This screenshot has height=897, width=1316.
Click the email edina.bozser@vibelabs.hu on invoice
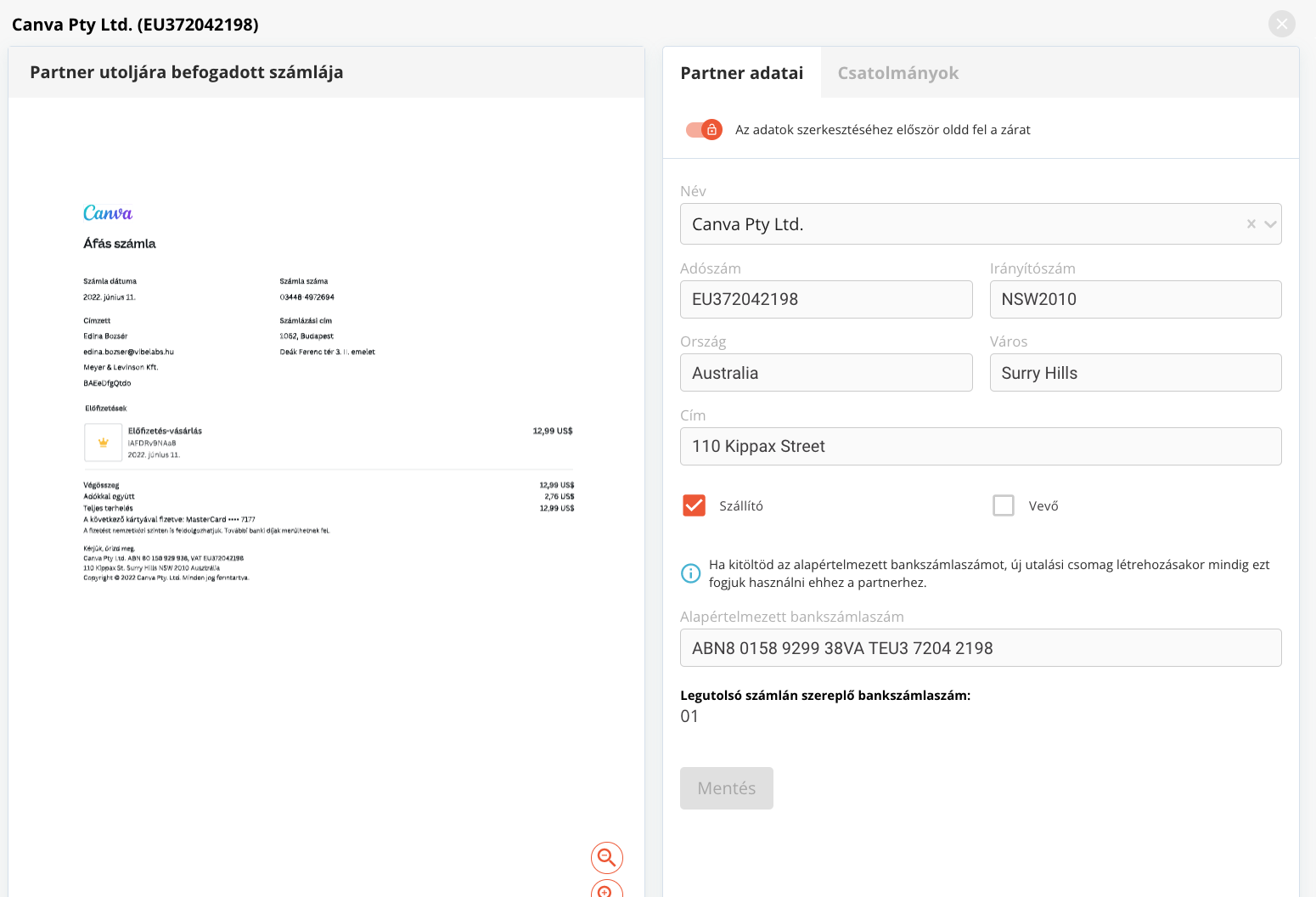(128, 352)
